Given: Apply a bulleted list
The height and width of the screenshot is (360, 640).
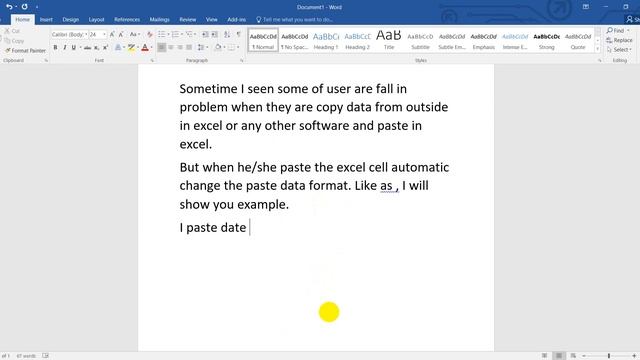Looking at the screenshot, I should tap(162, 35).
